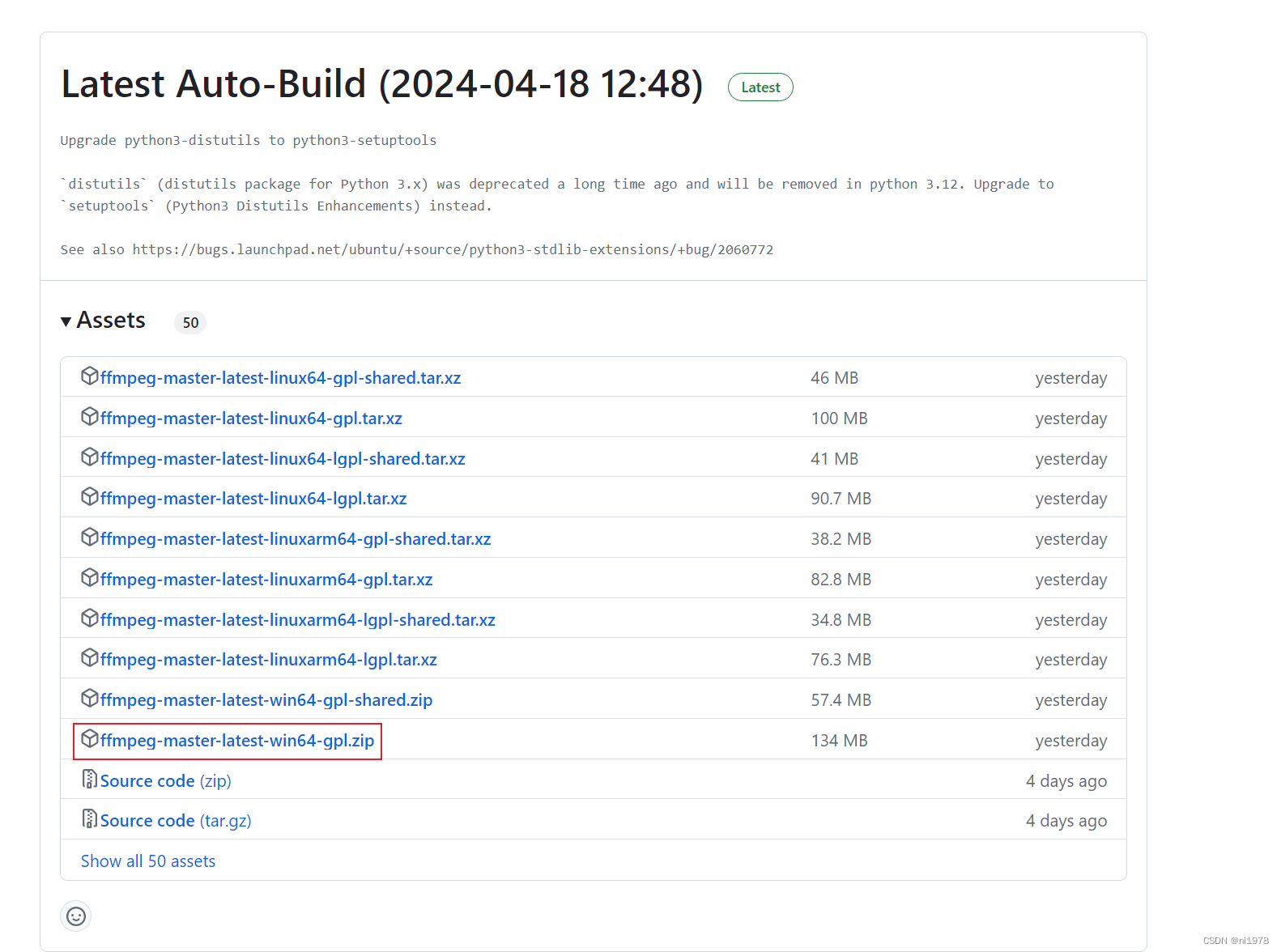Click package icon beside ffmpeg-master-latest-linux64-lgpl.tar.xz
This screenshot has height=952, width=1281.
(x=90, y=497)
